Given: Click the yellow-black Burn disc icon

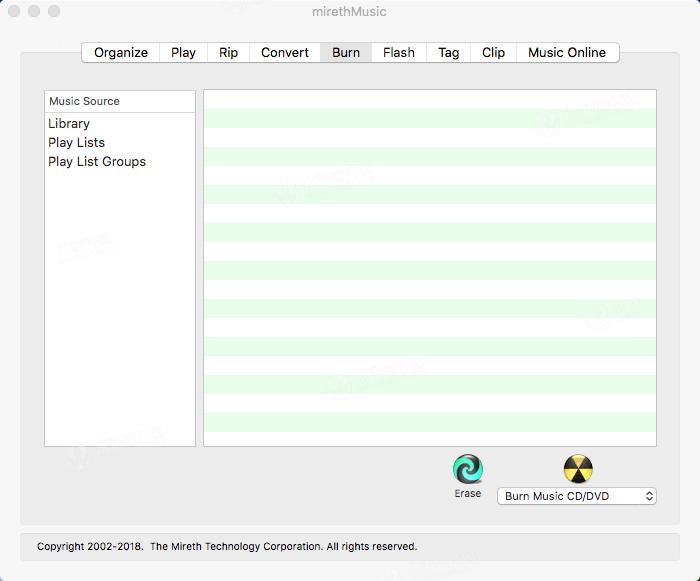Looking at the screenshot, I should (578, 469).
